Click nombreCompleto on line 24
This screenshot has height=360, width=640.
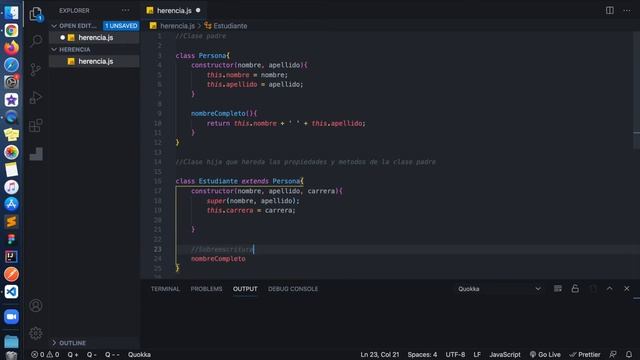click(218, 259)
